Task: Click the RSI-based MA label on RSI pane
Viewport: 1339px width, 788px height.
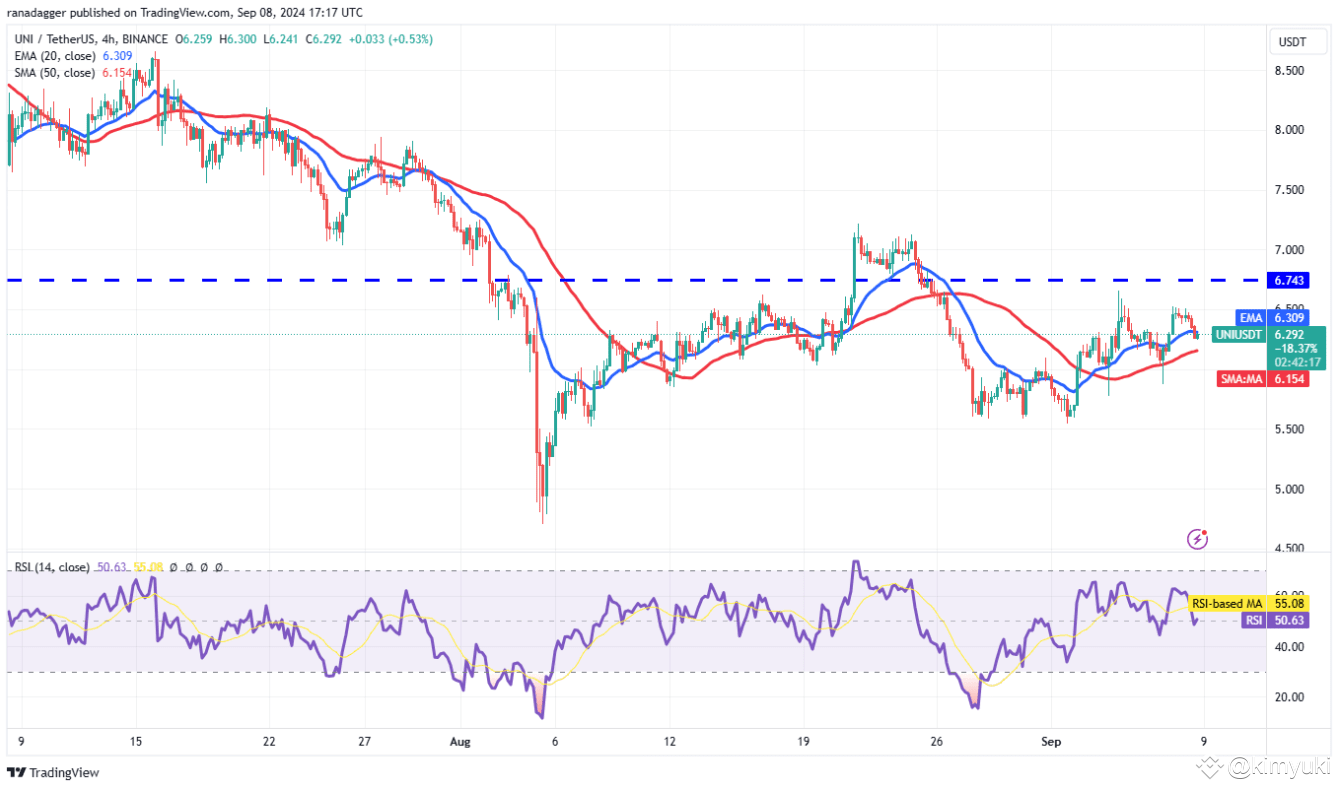Action: pos(1225,603)
